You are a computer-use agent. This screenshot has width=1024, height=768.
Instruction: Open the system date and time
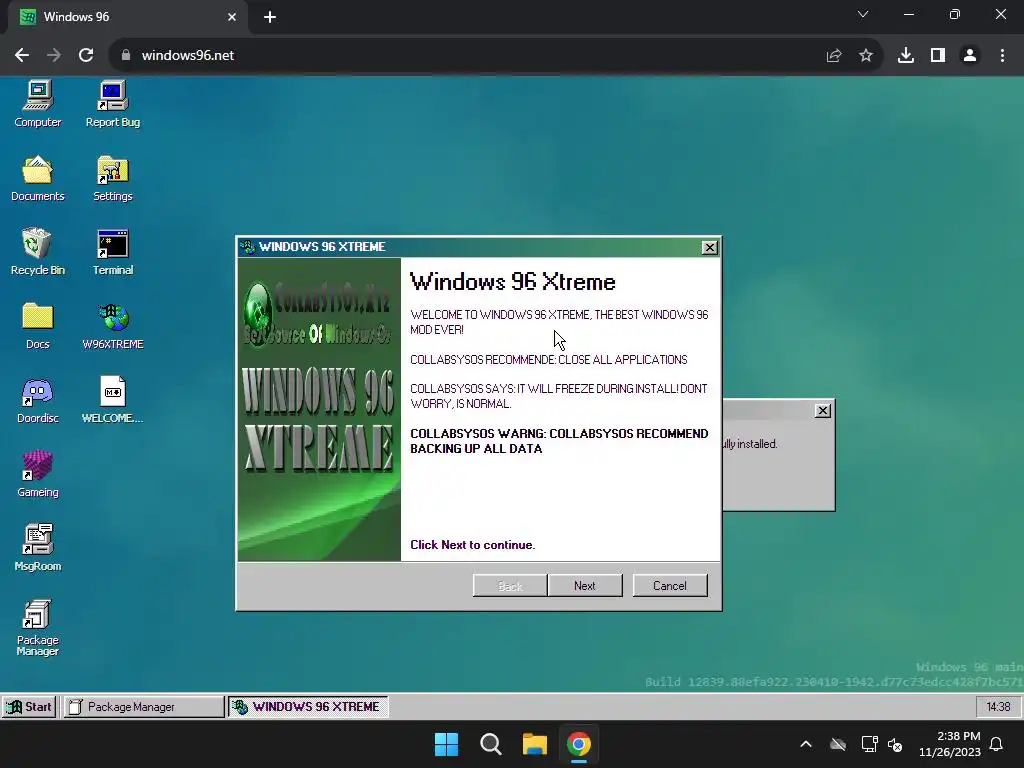[950, 744]
